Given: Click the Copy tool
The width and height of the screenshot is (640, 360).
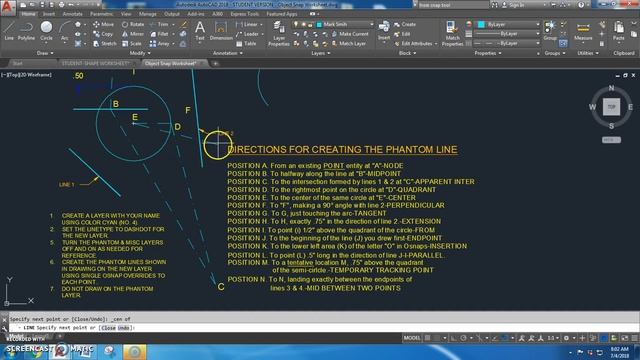Looking at the screenshot, I should [103, 34].
